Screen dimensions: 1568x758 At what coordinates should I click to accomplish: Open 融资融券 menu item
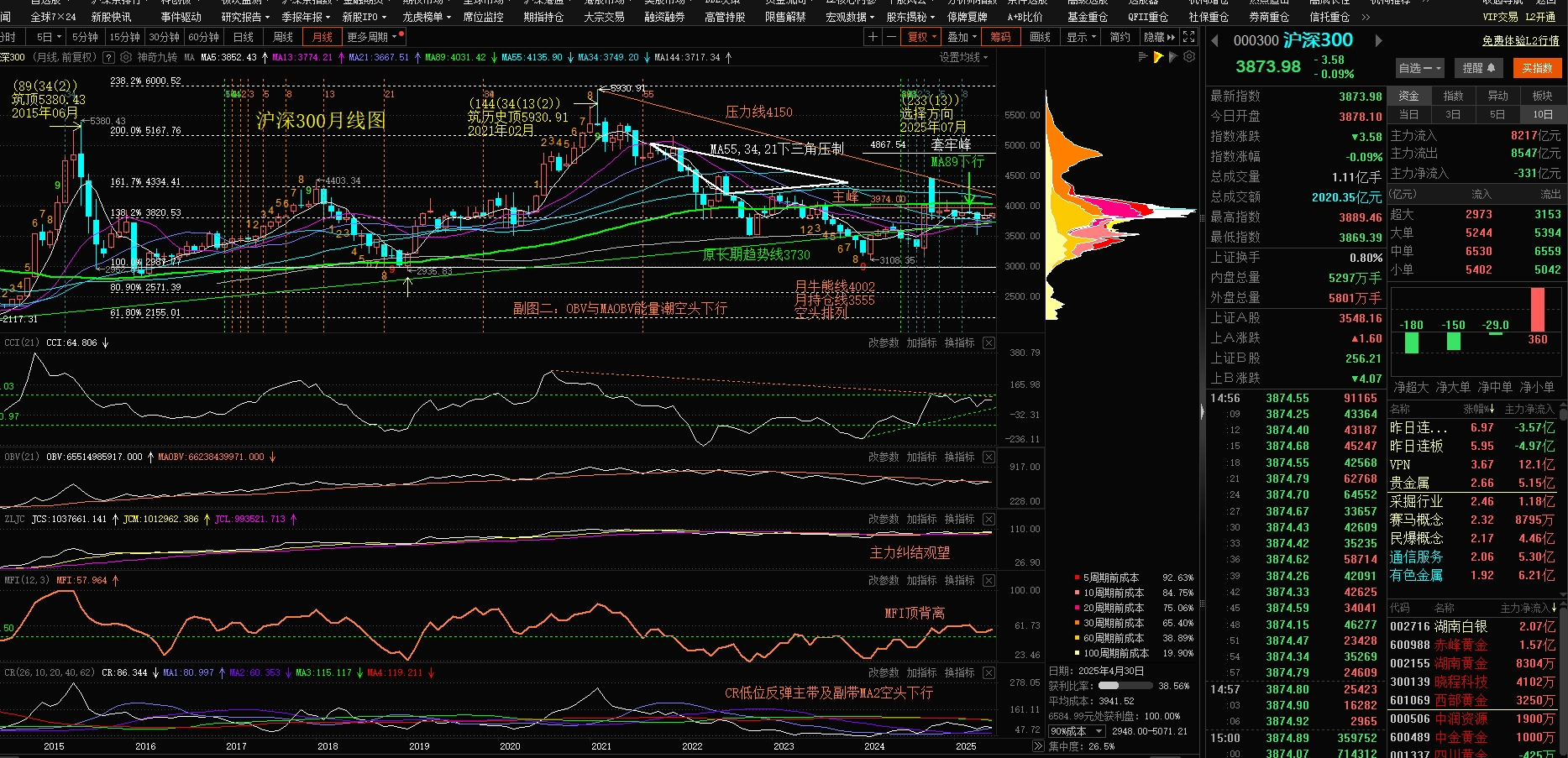[x=664, y=17]
